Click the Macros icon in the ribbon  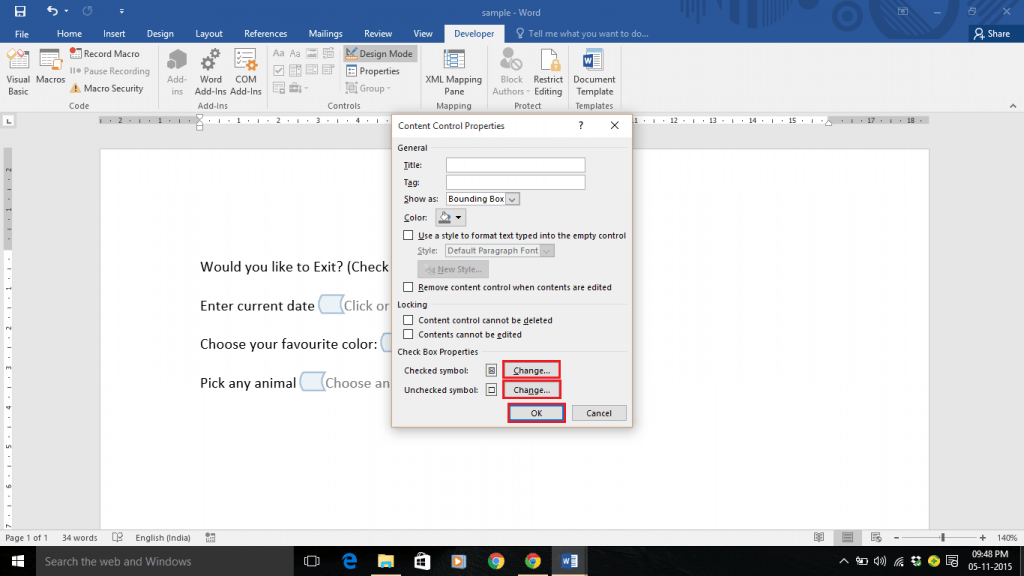point(51,68)
